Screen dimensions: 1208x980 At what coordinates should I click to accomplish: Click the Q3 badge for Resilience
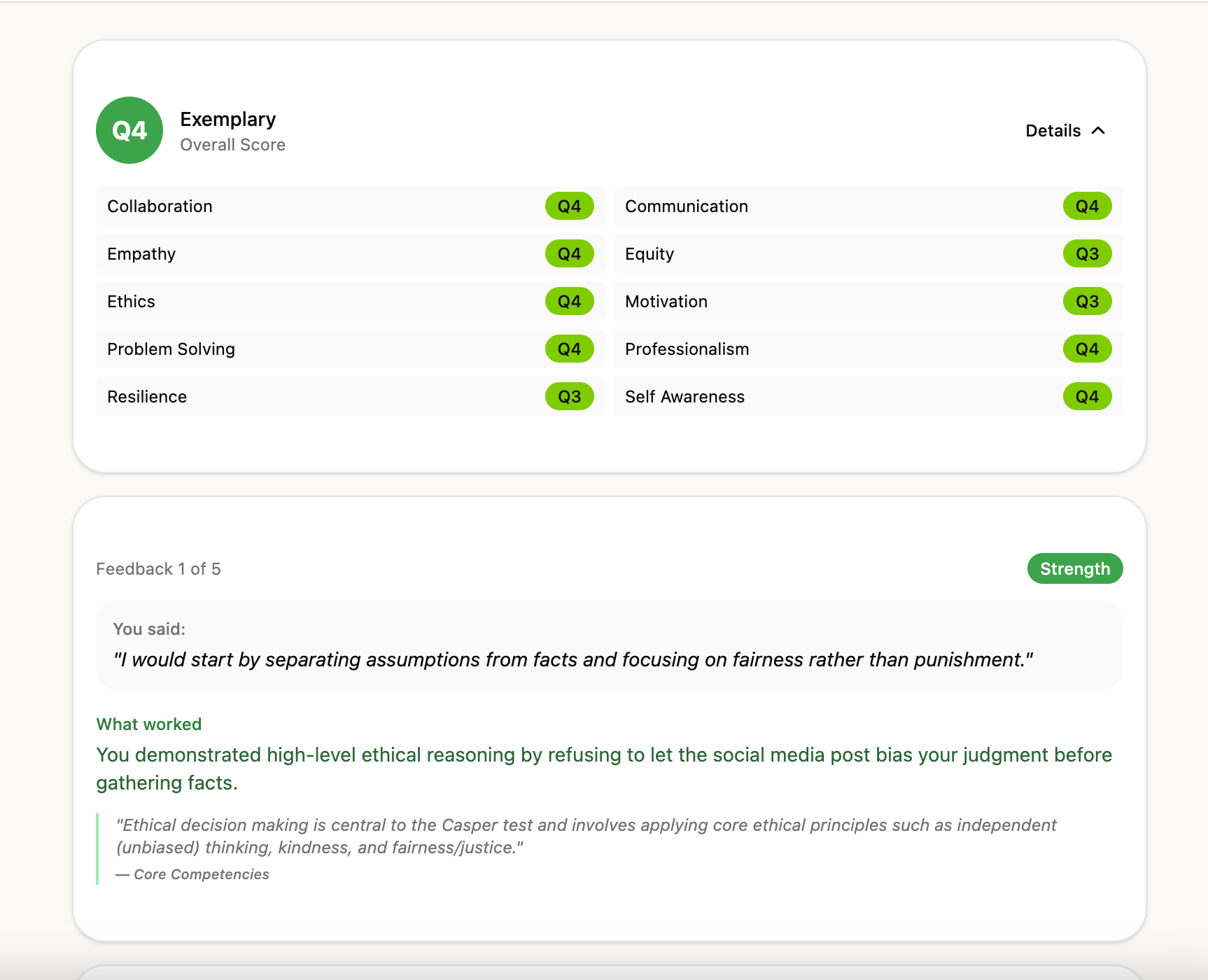click(570, 396)
